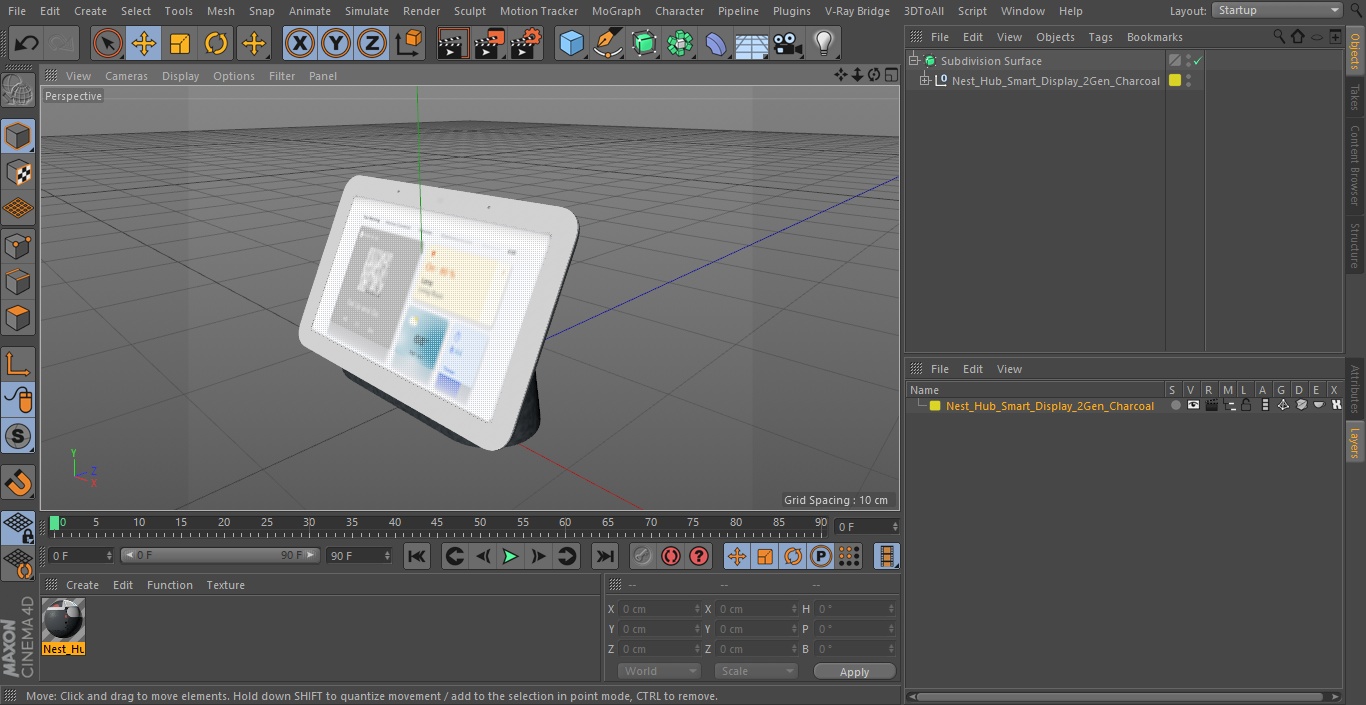Open the Objects manager Tags menu
Screen dimensions: 1366x705
pyautogui.click(x=1100, y=37)
